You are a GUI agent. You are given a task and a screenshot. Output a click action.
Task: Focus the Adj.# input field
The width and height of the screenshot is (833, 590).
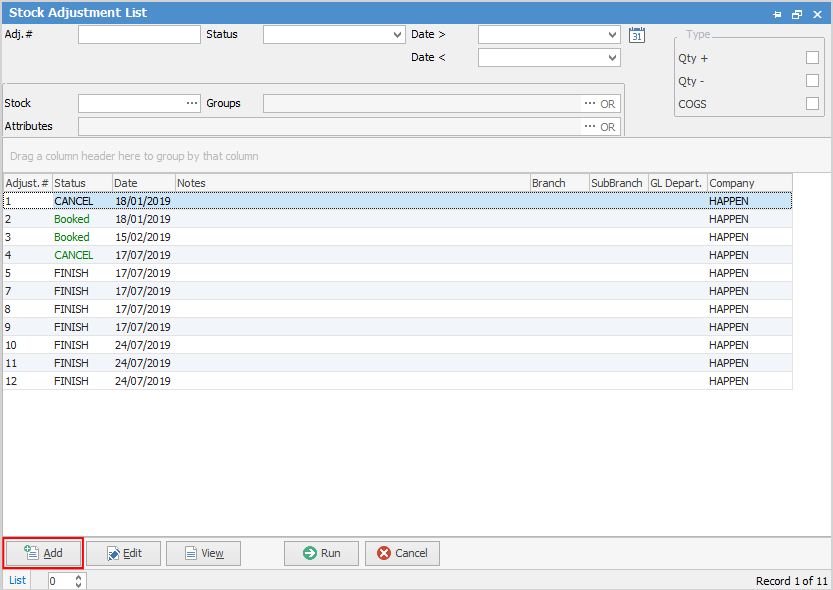click(x=139, y=35)
